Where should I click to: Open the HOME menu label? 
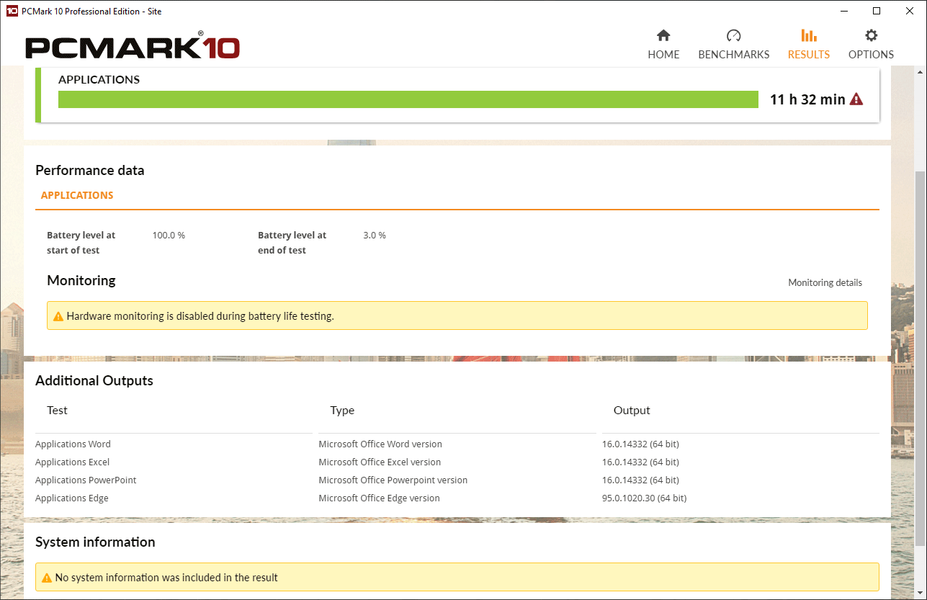tap(663, 54)
